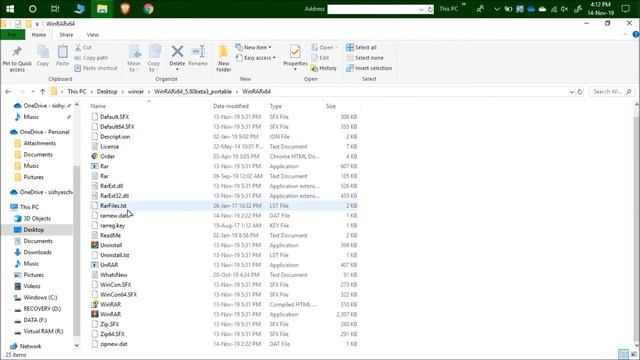Open Brave browser from the taskbar

tap(125, 9)
